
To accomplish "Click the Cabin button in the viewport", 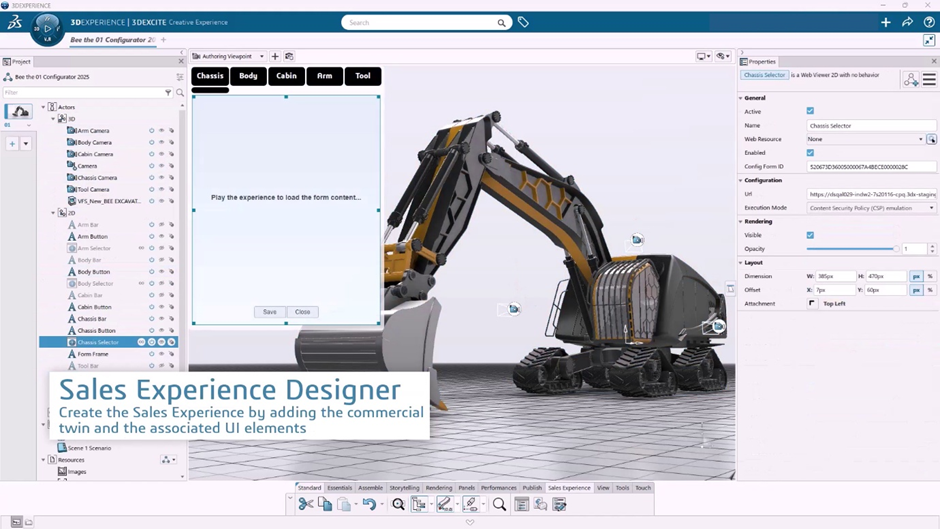I will (x=286, y=76).
